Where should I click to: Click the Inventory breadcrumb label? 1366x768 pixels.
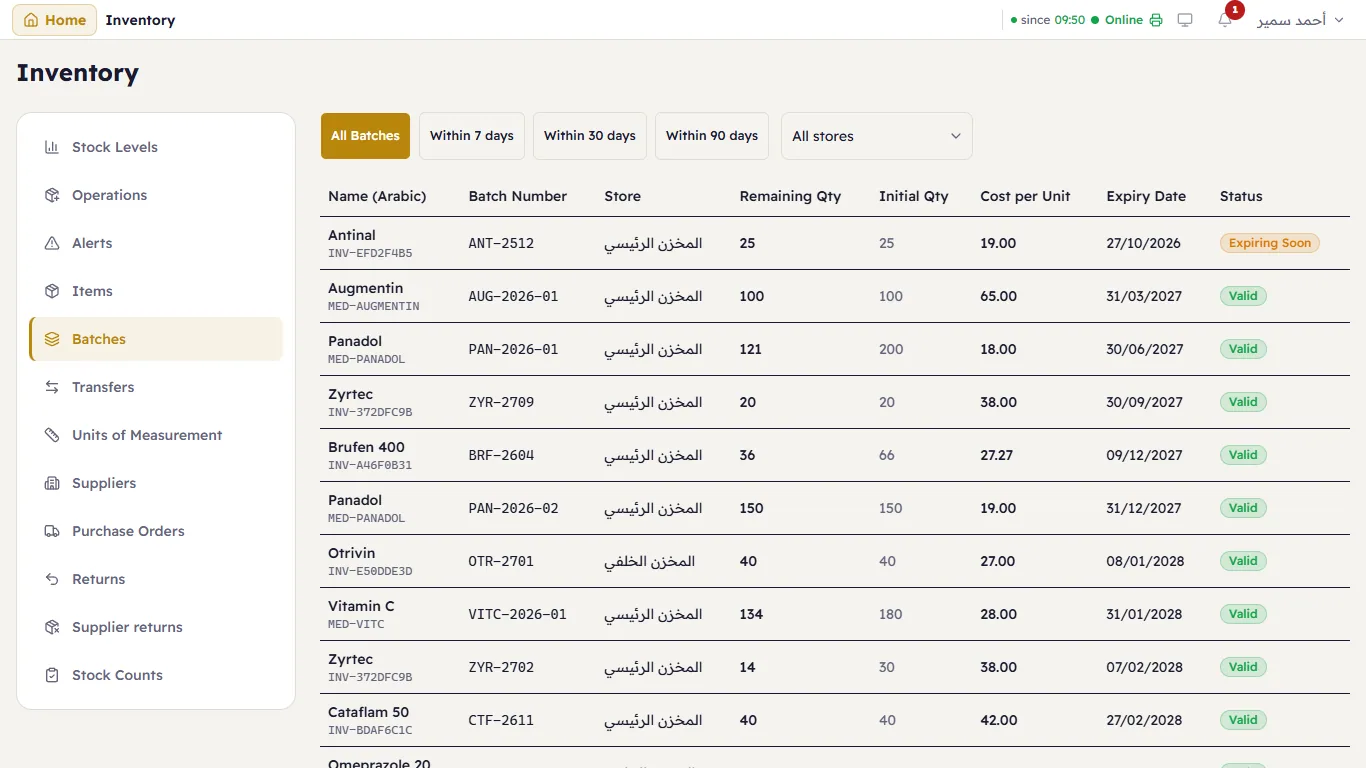point(140,20)
